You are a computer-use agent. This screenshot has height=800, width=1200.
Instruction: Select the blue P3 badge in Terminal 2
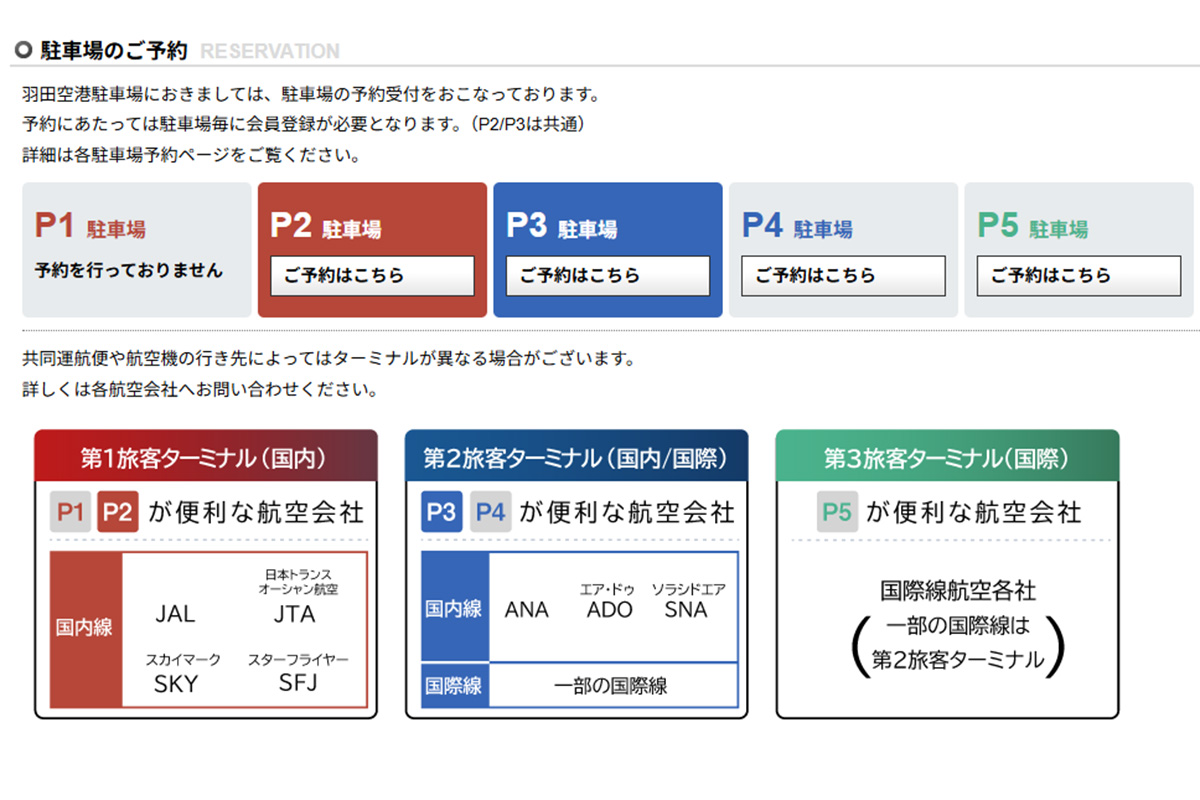coord(442,513)
